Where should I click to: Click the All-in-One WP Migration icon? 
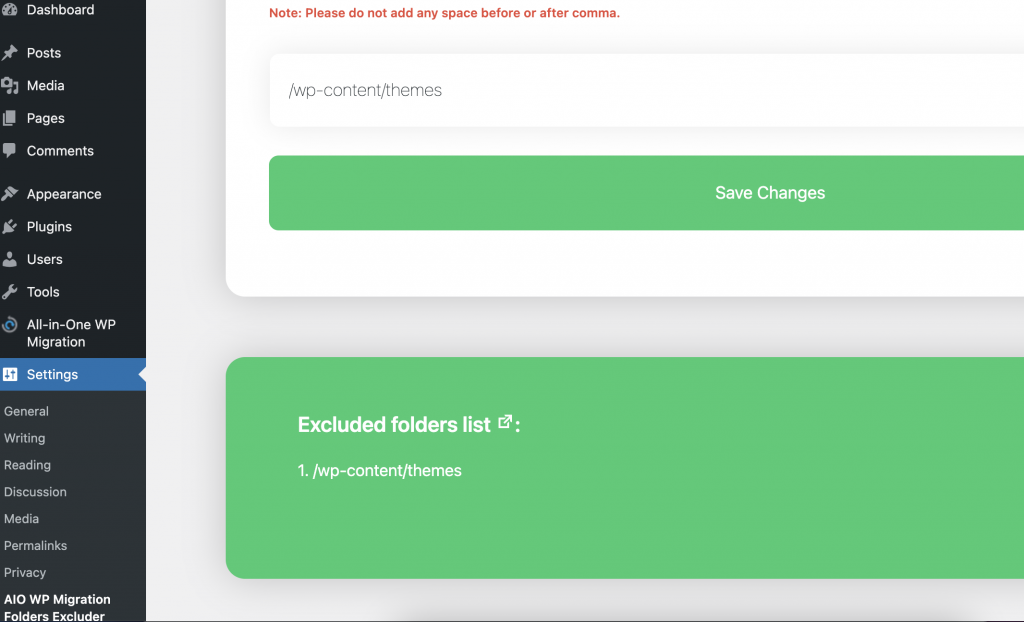10,325
